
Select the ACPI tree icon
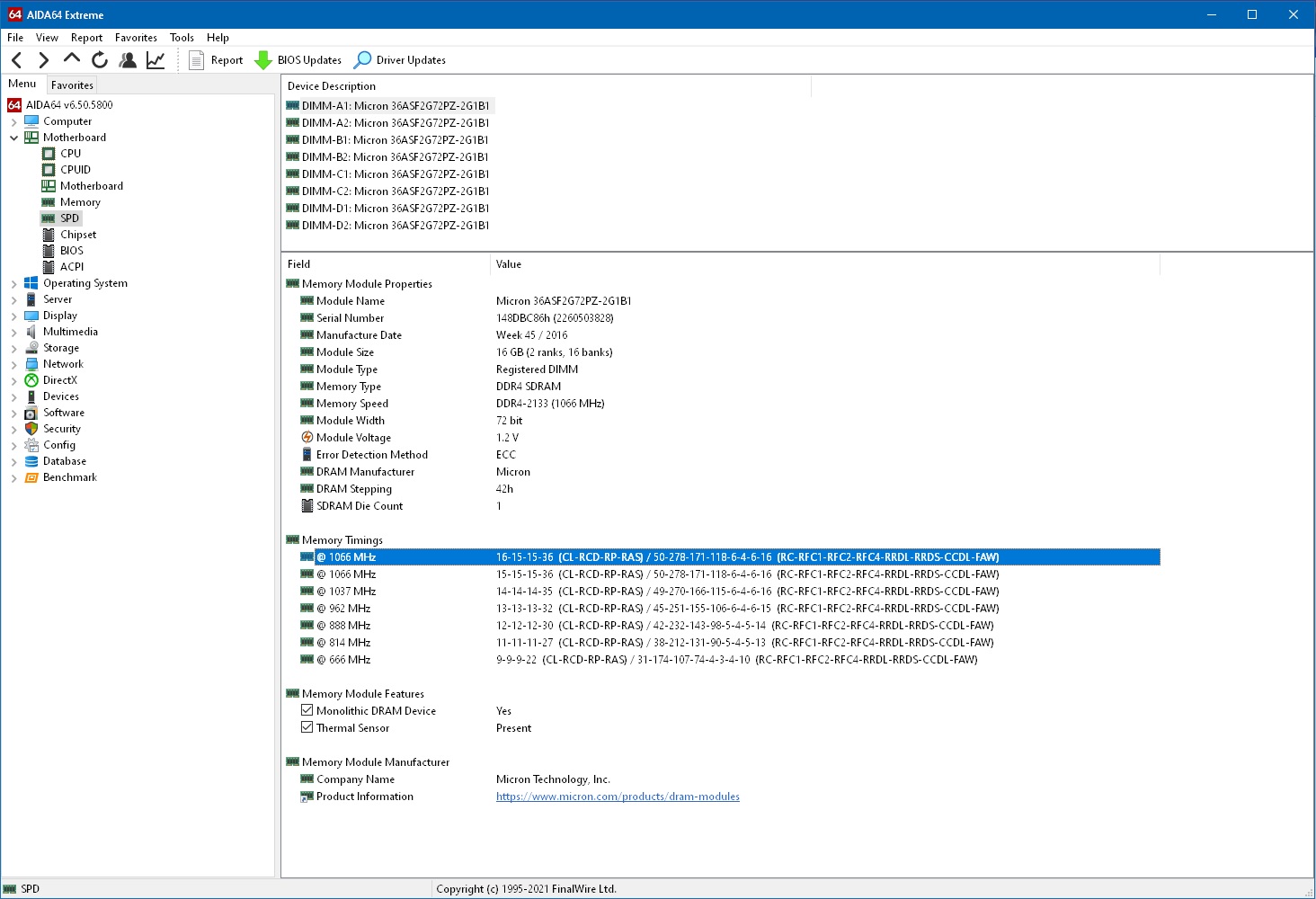[49, 267]
